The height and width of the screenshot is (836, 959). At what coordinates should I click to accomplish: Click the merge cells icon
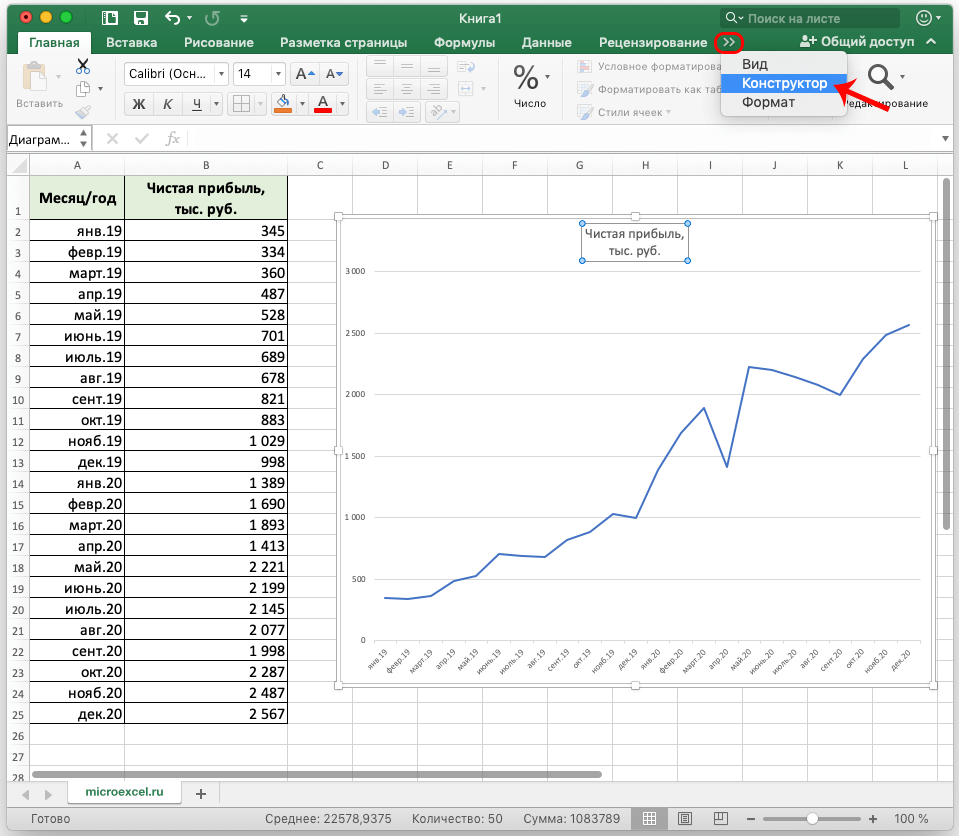(466, 89)
